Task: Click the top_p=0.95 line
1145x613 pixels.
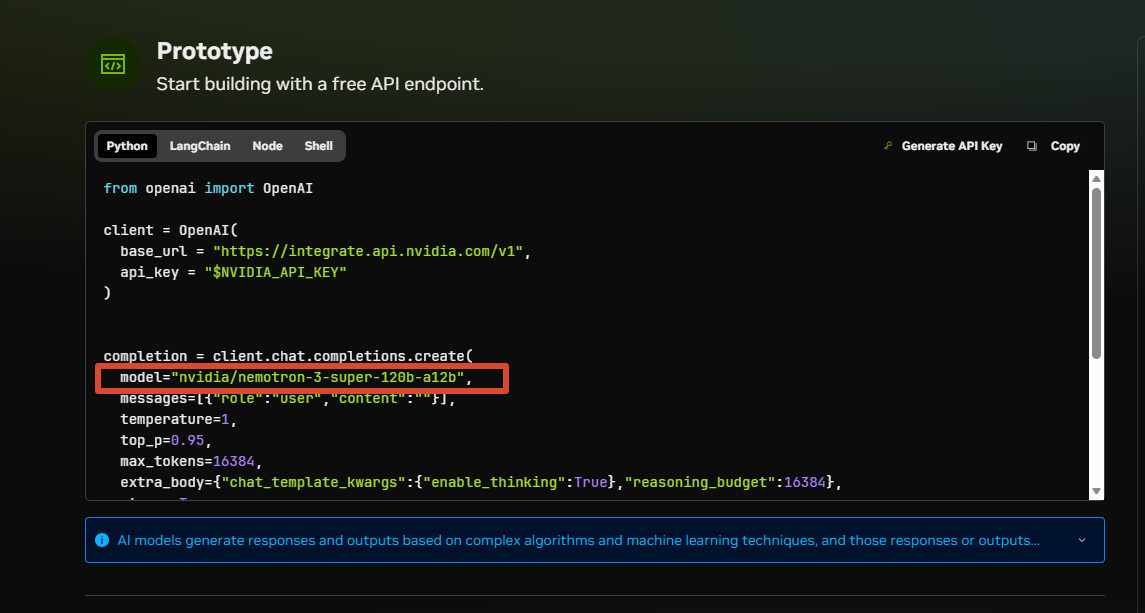Action: click(x=166, y=441)
